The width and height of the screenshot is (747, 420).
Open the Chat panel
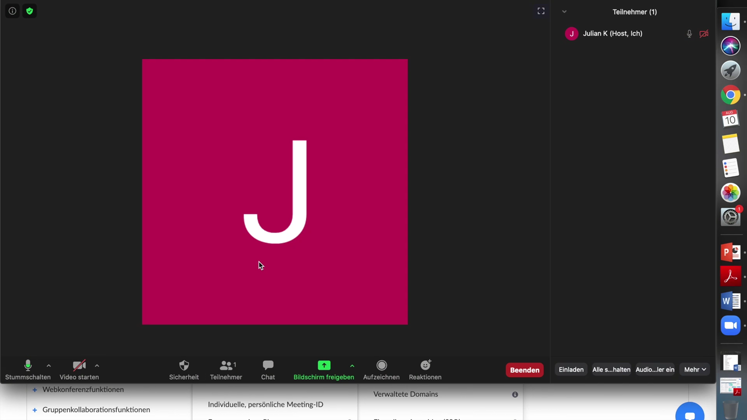268,366
